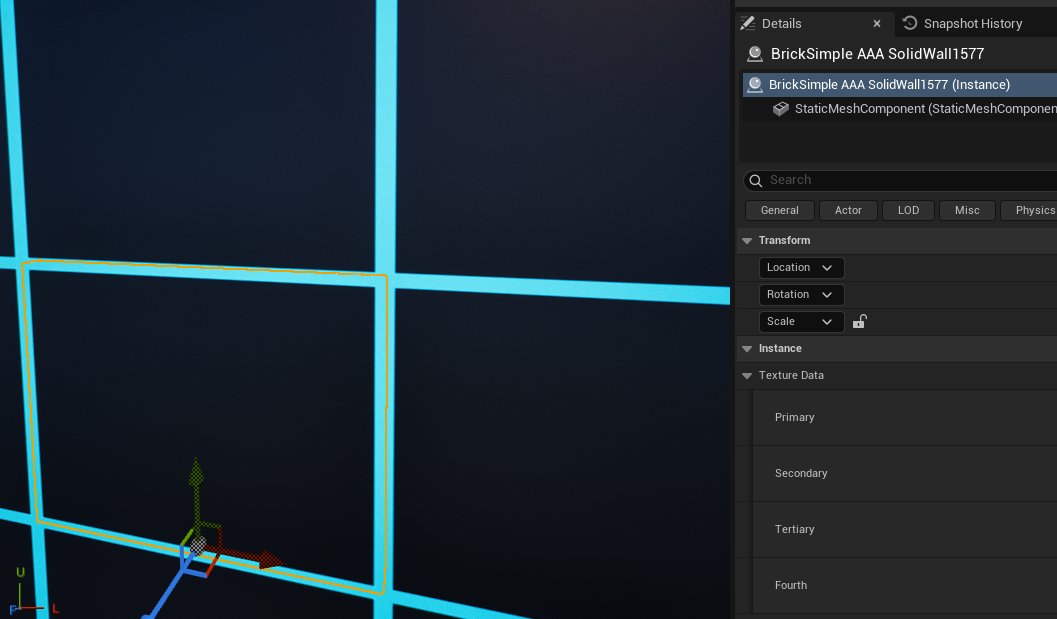The image size is (1057, 619).
Task: Open the Rotation dropdown
Action: tap(801, 295)
